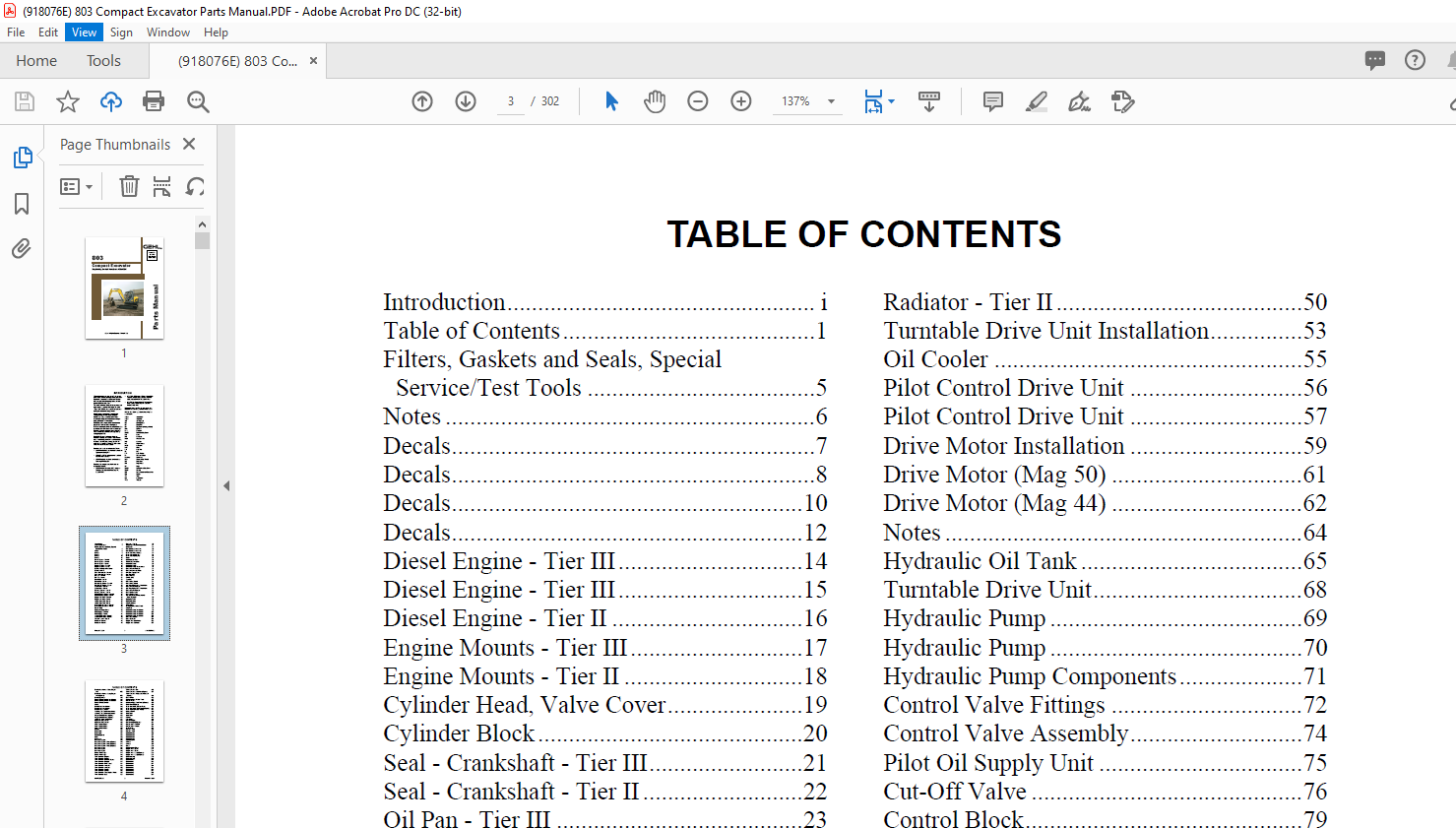
Task: Open the View menu
Action: coord(84,32)
